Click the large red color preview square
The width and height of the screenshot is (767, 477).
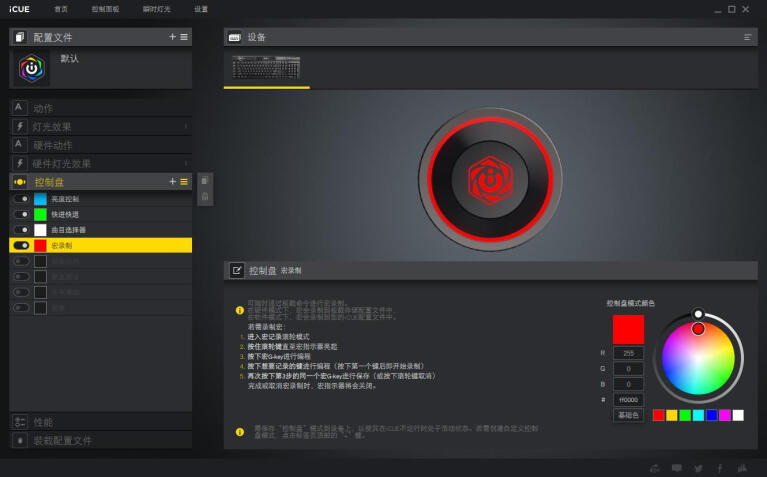[x=628, y=329]
